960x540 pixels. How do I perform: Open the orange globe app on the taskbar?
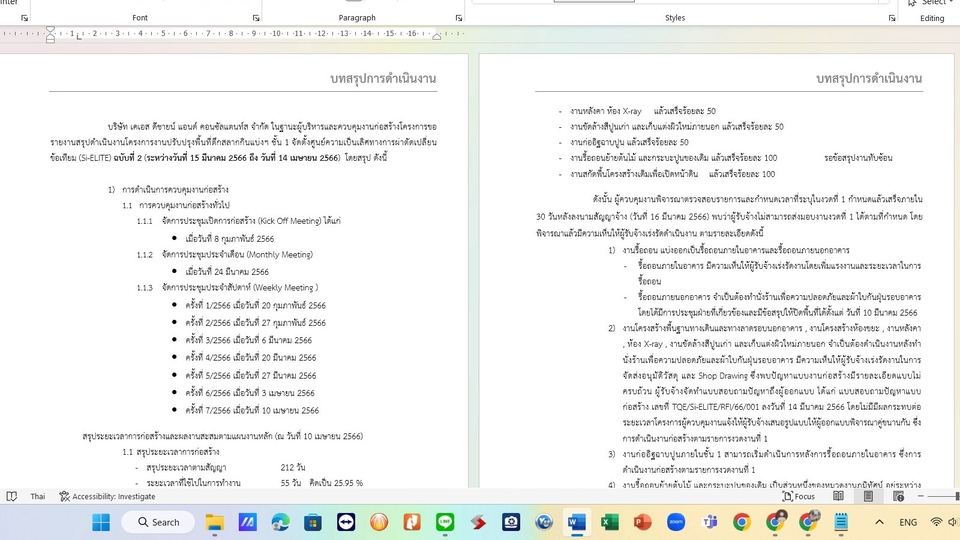379,522
